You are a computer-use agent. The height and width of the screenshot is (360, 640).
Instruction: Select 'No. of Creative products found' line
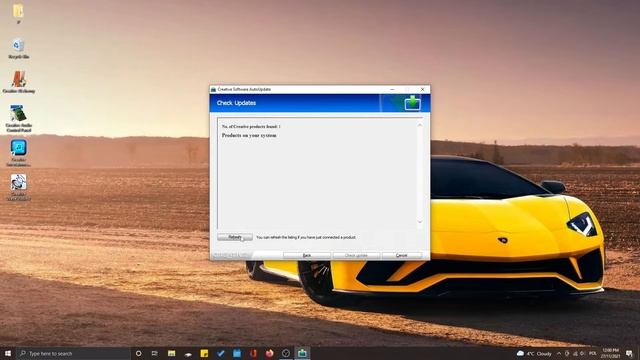pos(251,127)
